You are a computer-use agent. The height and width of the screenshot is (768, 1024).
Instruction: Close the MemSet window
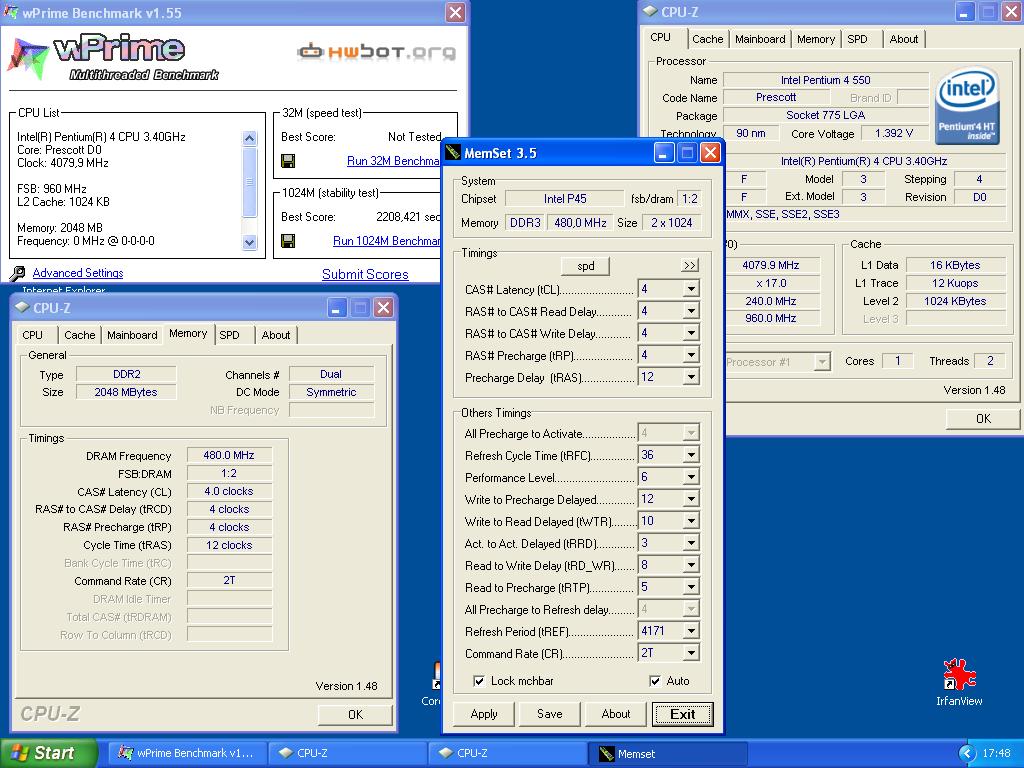(x=710, y=153)
